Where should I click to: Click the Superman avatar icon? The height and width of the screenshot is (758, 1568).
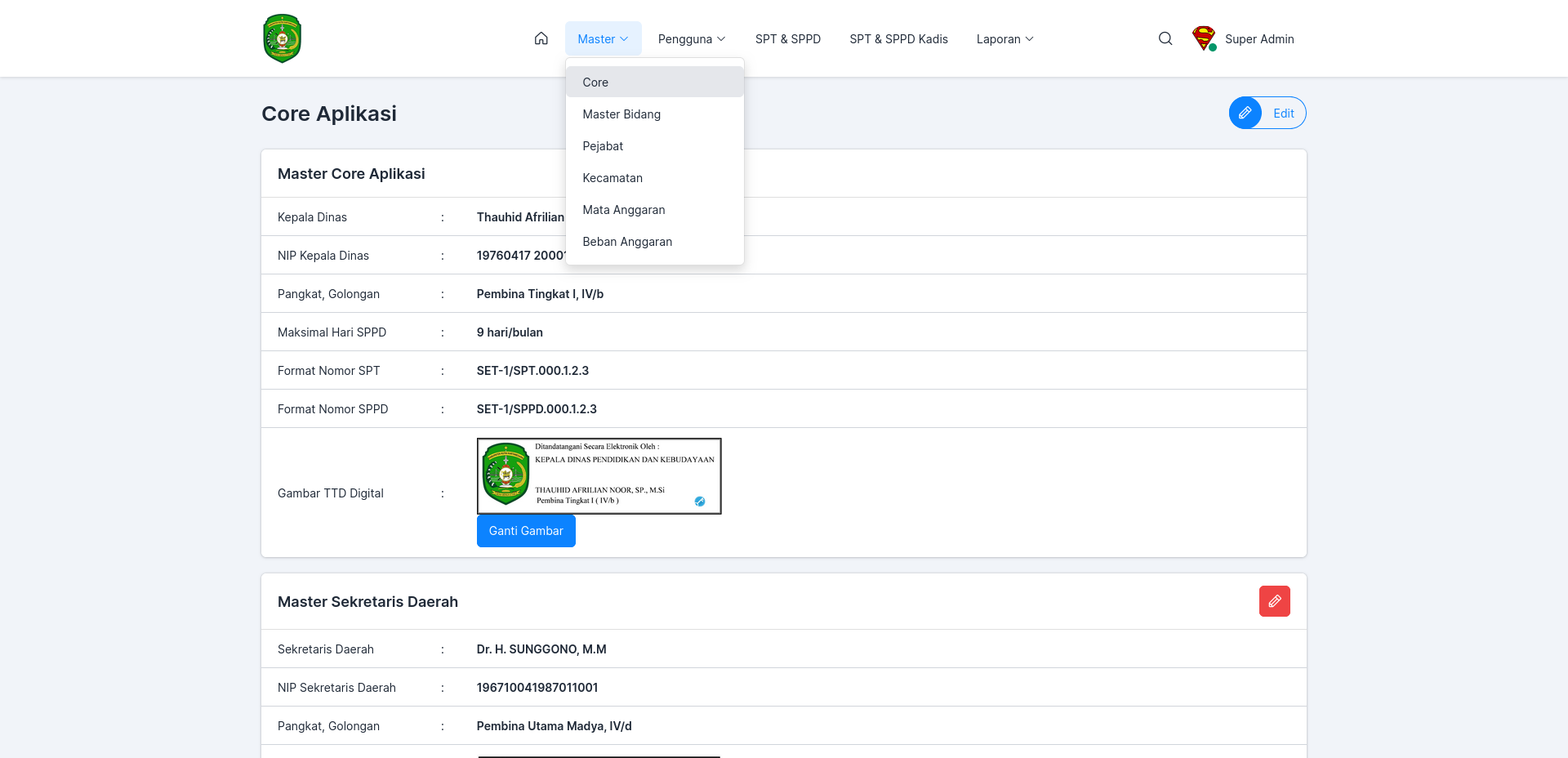pyautogui.click(x=1204, y=38)
